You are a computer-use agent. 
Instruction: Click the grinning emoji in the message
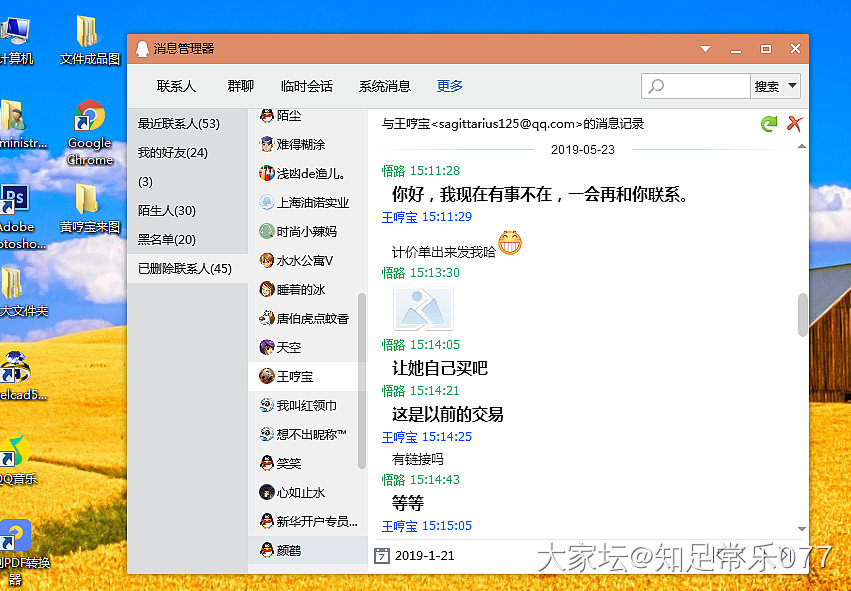point(510,242)
